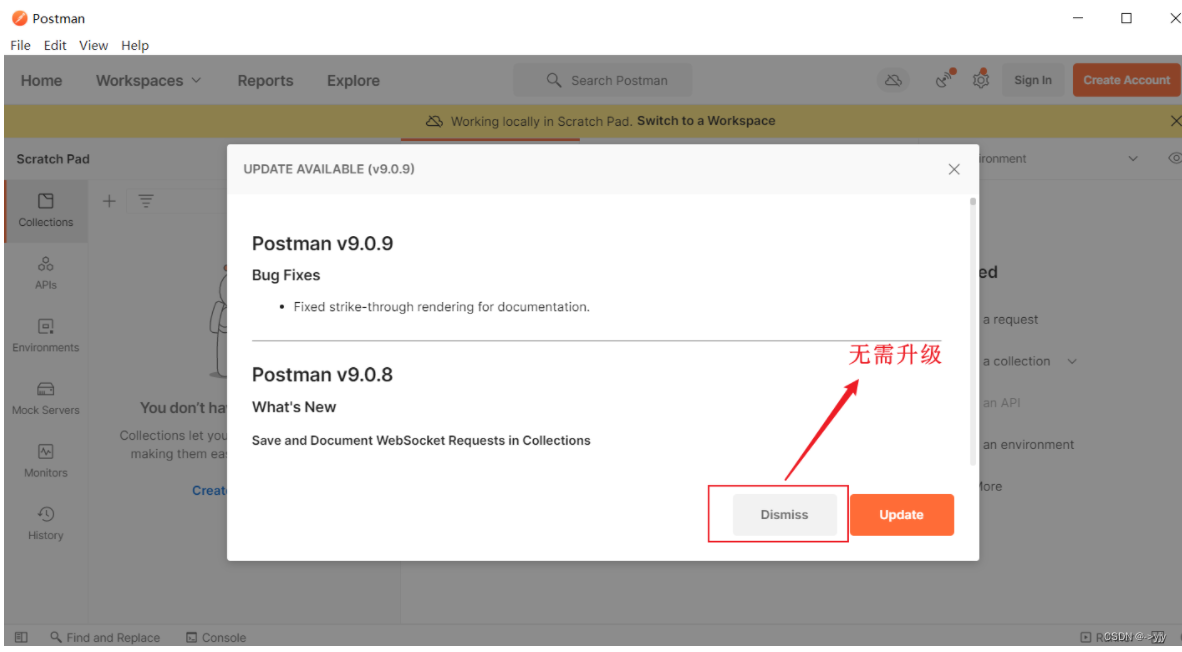
Task: Open the Console in status bar
Action: coord(216,638)
